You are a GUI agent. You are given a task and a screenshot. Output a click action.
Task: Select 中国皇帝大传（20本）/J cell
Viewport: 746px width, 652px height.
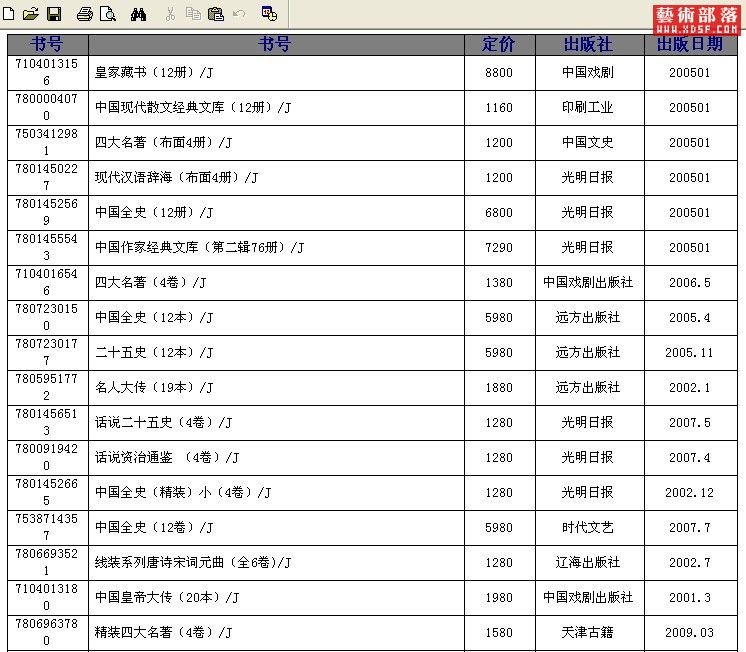pos(276,598)
